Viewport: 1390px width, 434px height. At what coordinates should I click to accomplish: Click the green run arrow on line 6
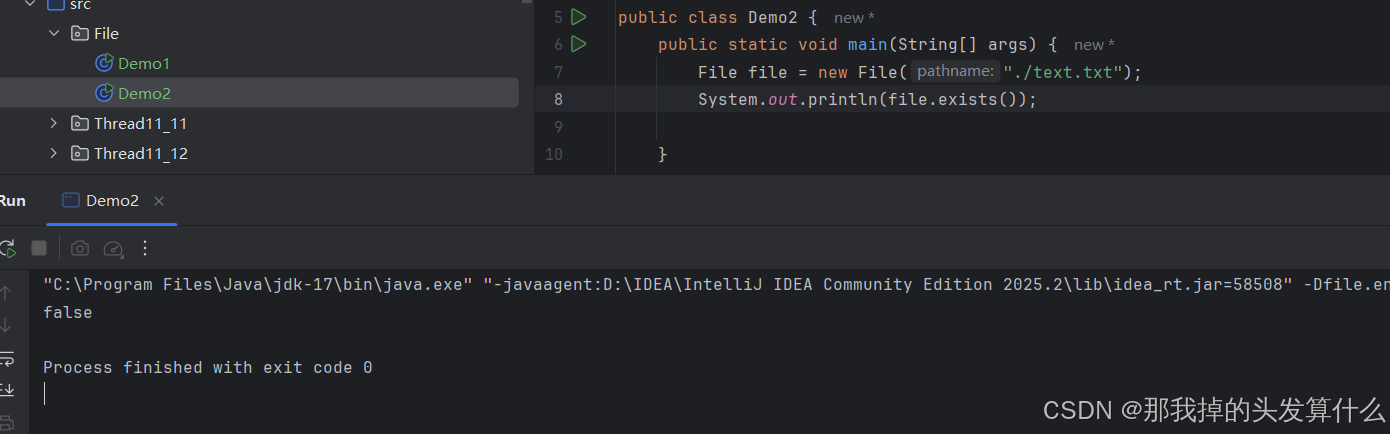(578, 44)
